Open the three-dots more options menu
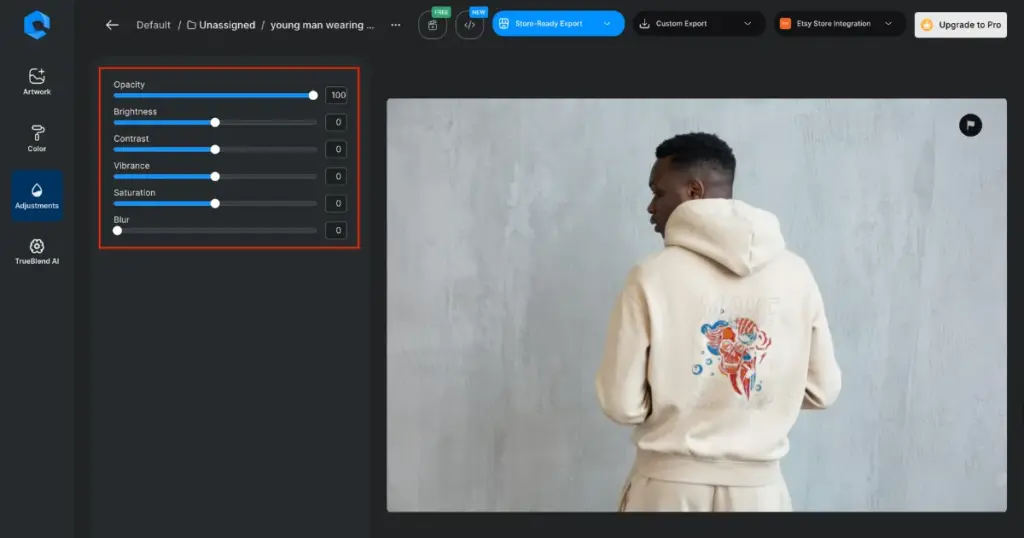 coord(396,25)
